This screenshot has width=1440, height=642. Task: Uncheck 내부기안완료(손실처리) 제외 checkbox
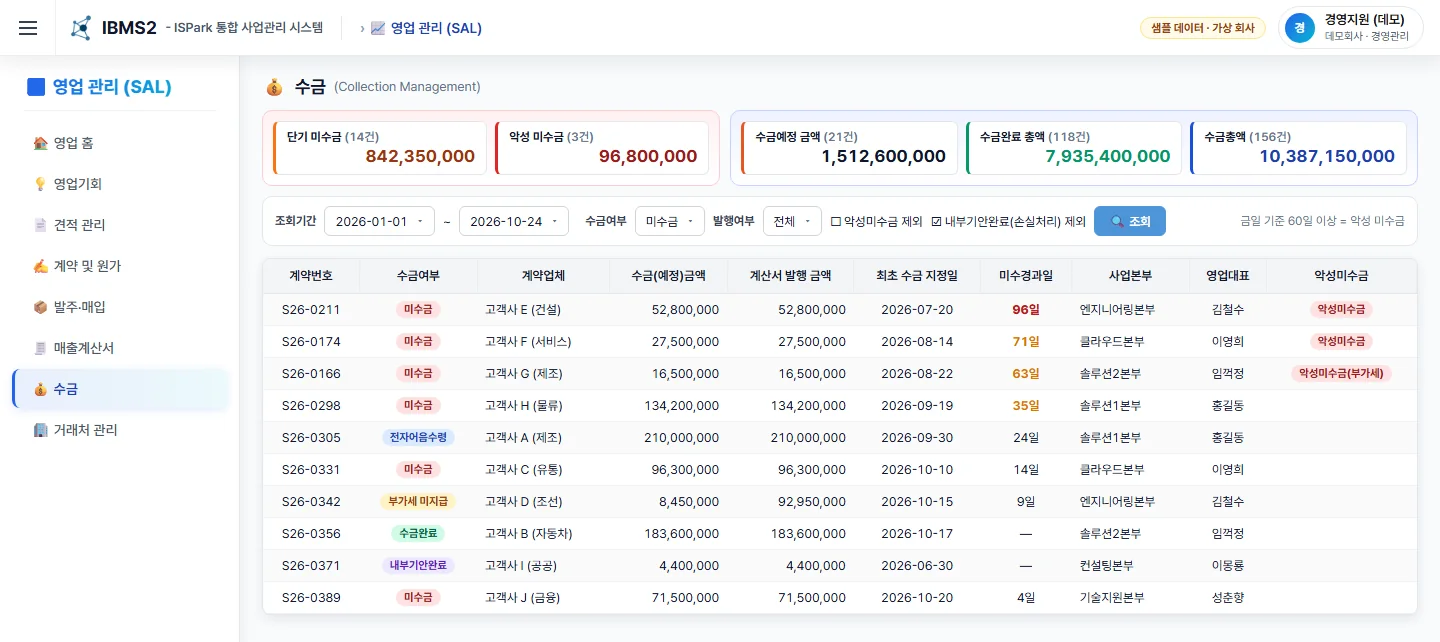click(x=936, y=222)
